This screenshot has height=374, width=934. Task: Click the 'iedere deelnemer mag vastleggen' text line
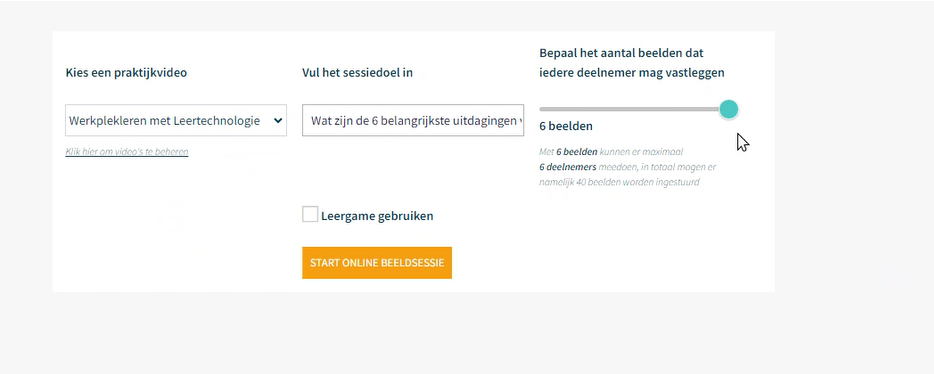632,73
